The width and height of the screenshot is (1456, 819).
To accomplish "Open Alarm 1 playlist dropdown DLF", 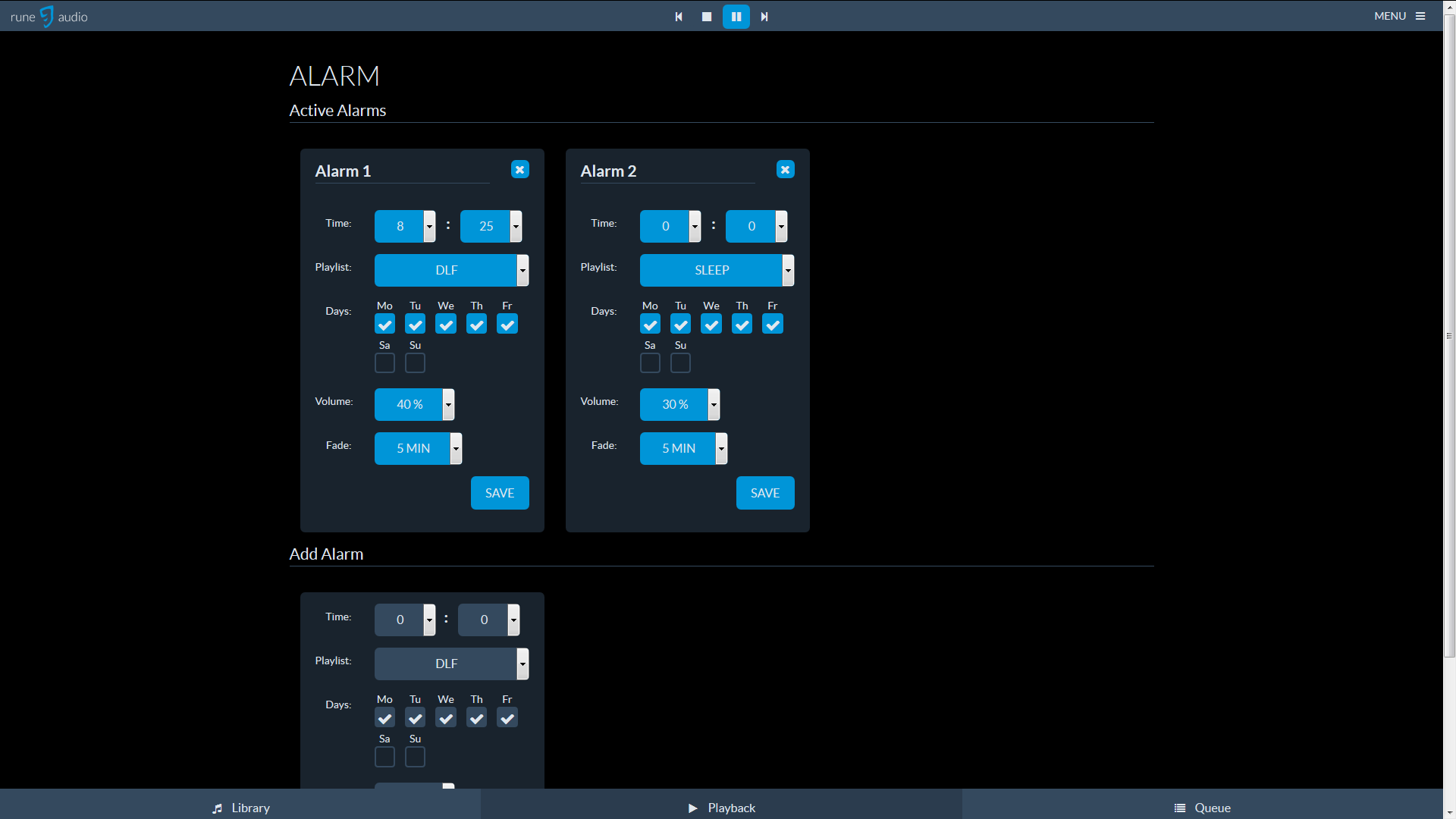I will point(451,270).
